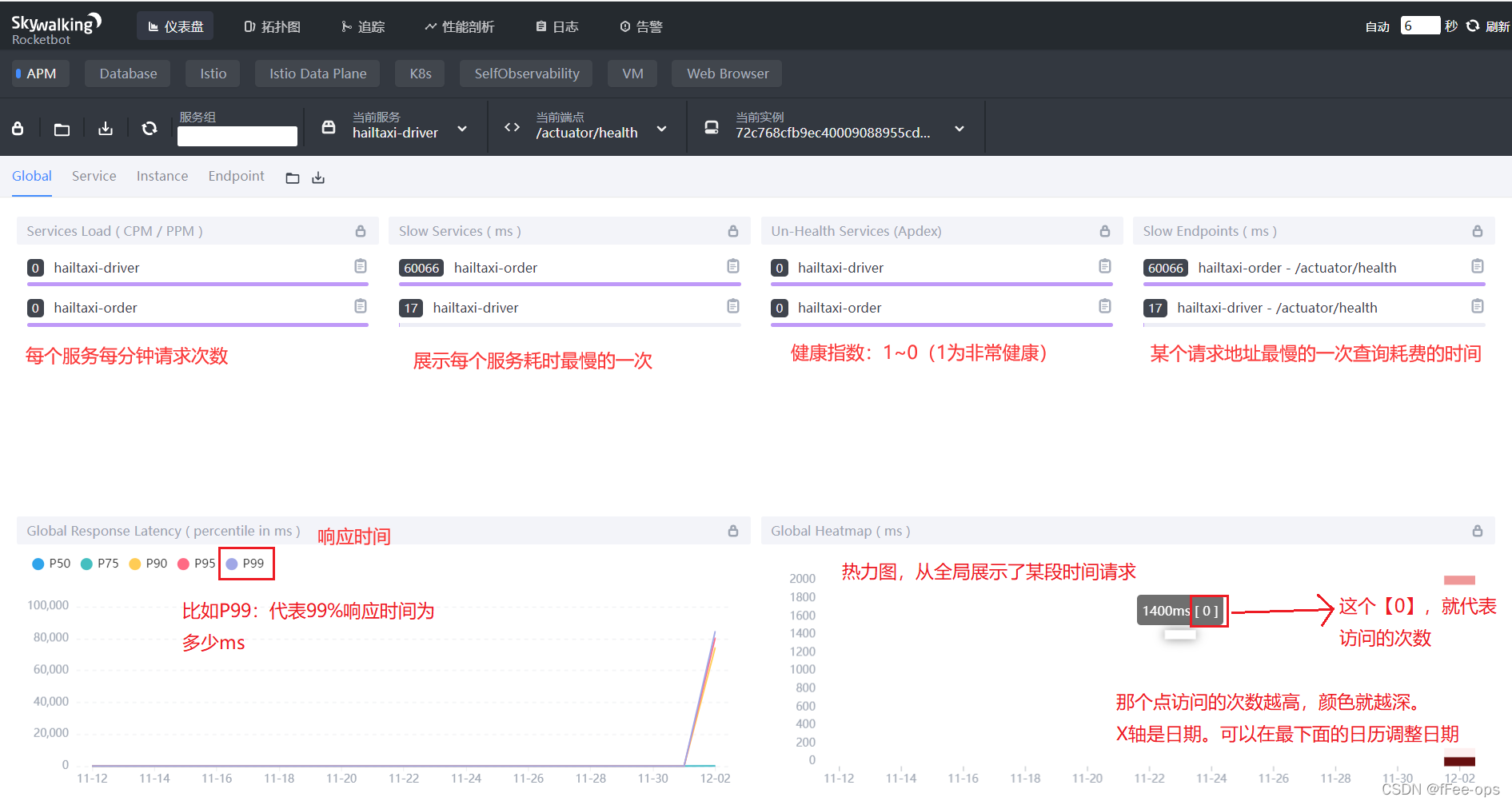
Task: Click folder icon next to Endpoint tab
Action: pyautogui.click(x=293, y=177)
